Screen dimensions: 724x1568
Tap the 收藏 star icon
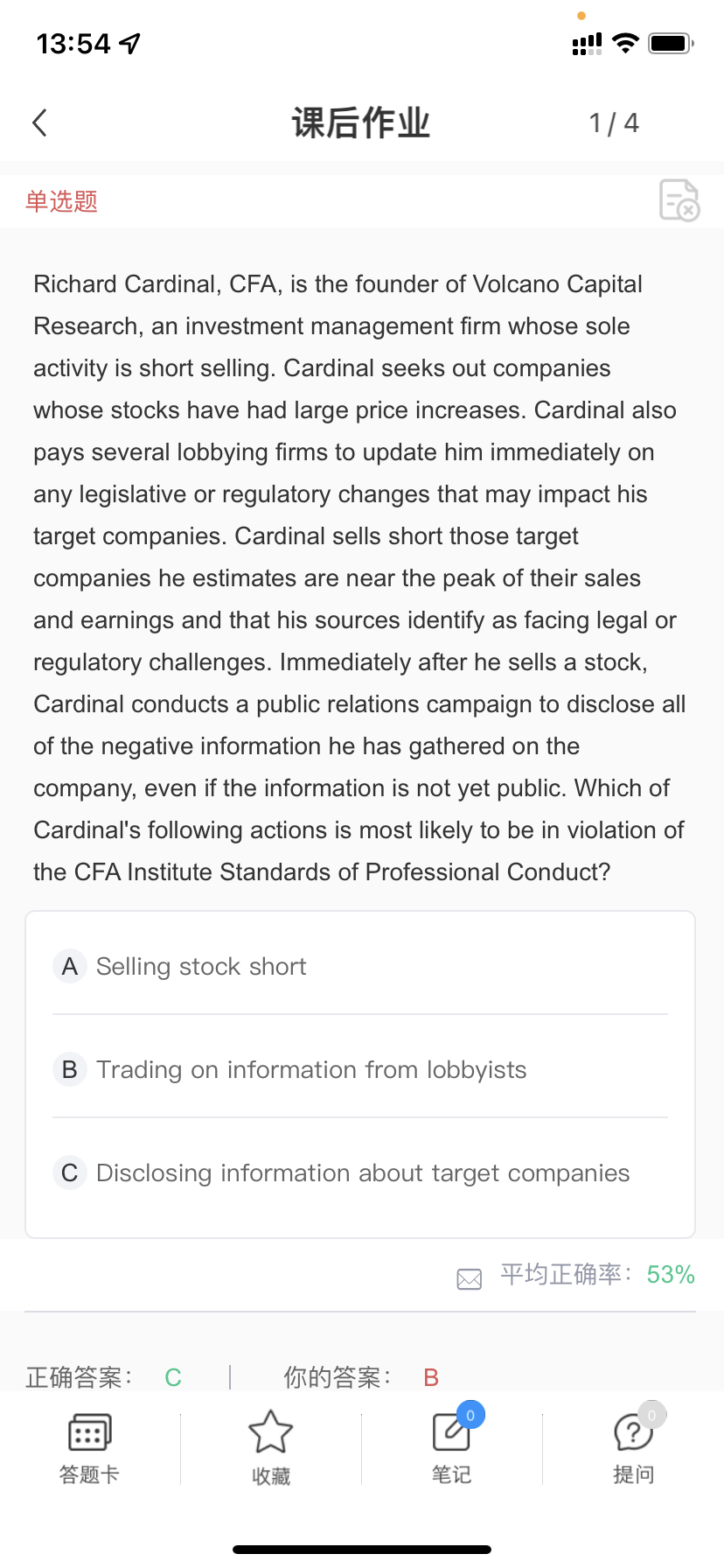271,1432
